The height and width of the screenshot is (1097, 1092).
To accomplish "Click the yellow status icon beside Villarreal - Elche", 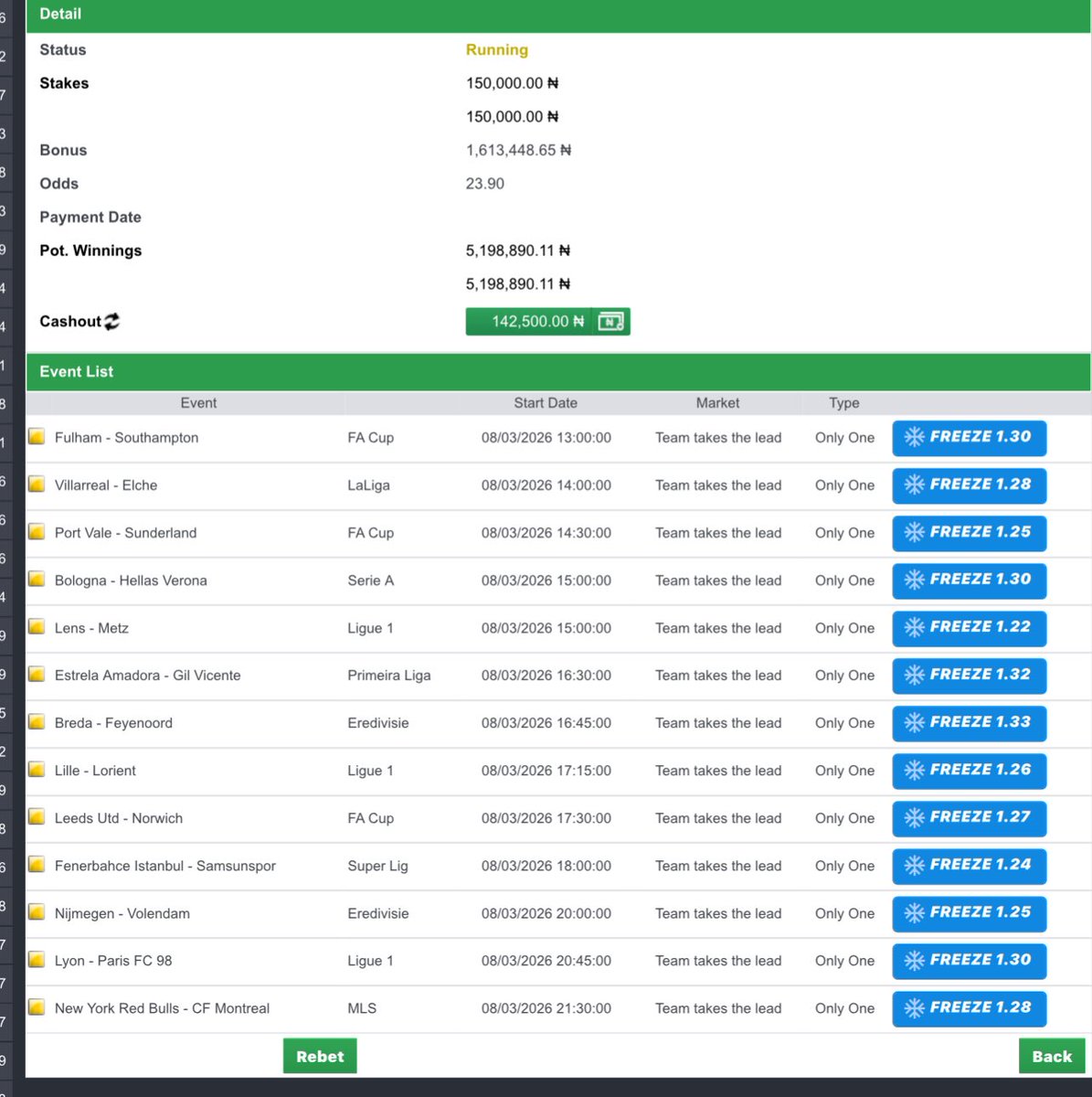I will click(37, 484).
